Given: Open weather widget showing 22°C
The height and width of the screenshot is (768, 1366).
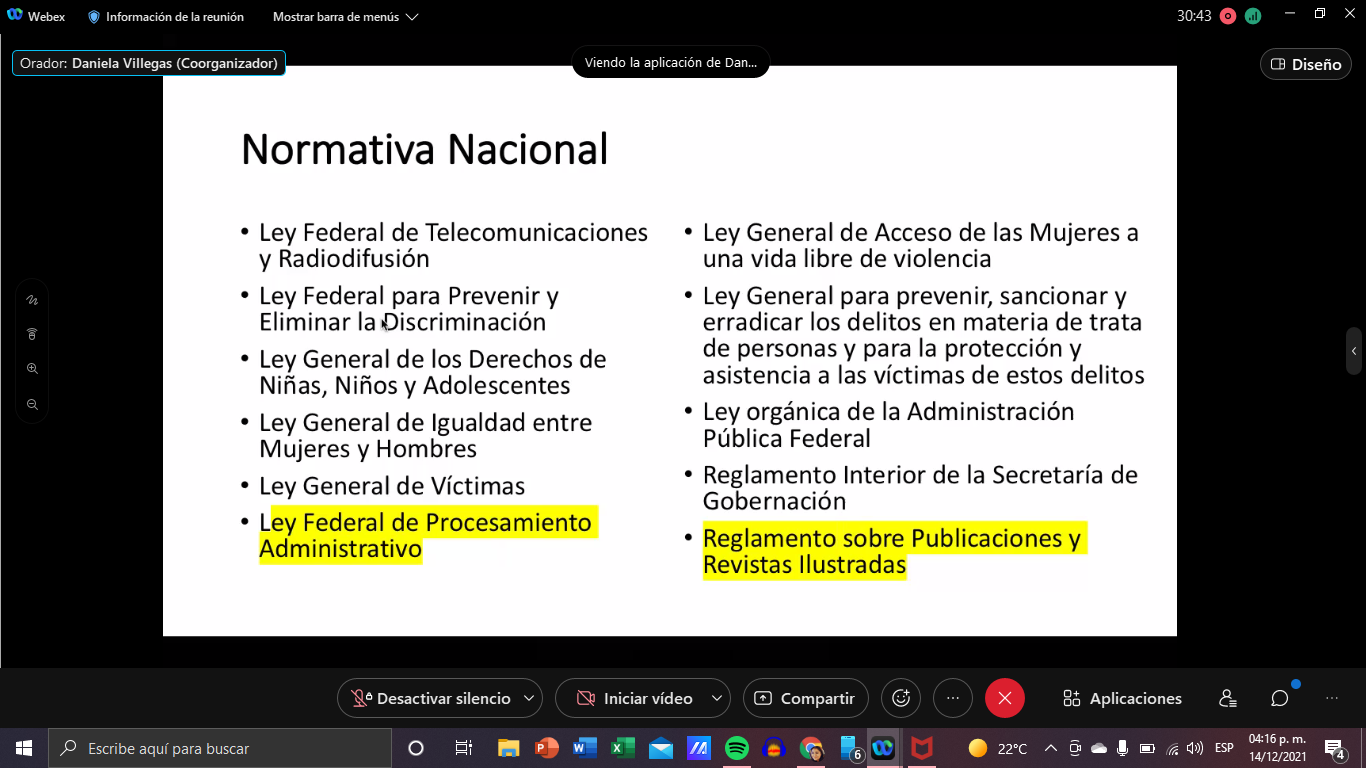Looking at the screenshot, I should point(998,748).
